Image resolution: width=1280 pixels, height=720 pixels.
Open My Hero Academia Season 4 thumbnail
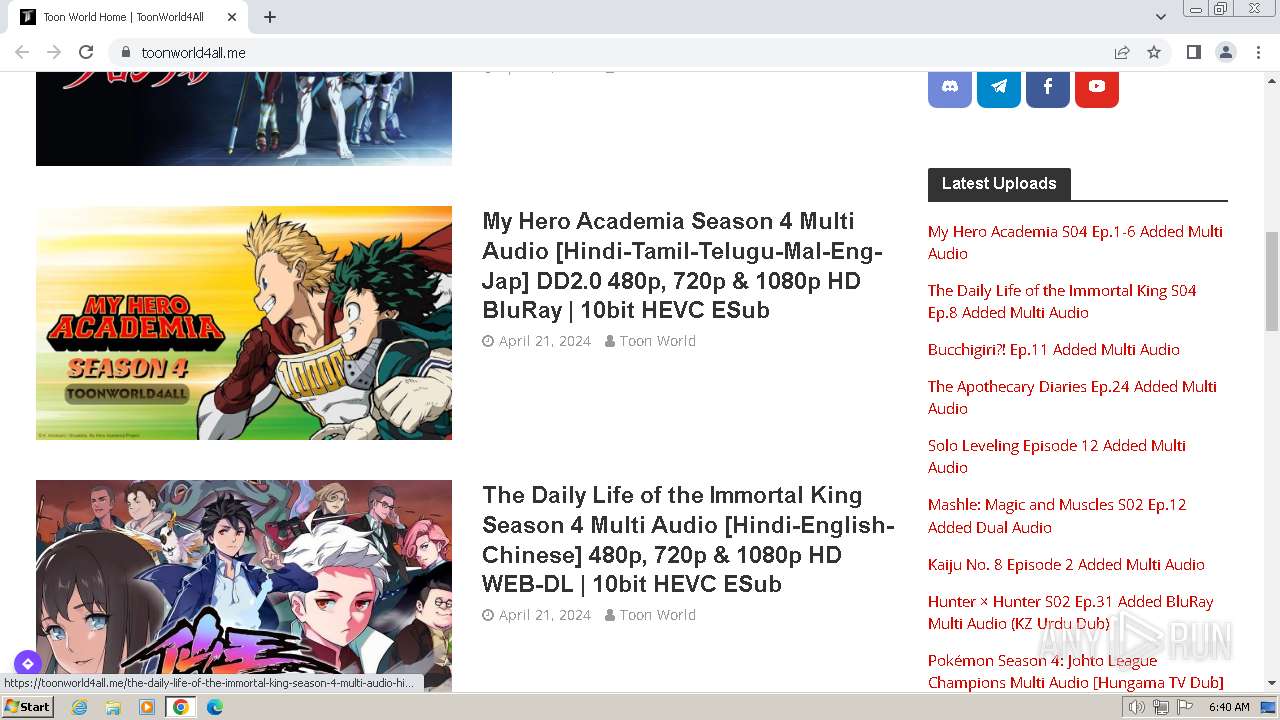pos(244,323)
